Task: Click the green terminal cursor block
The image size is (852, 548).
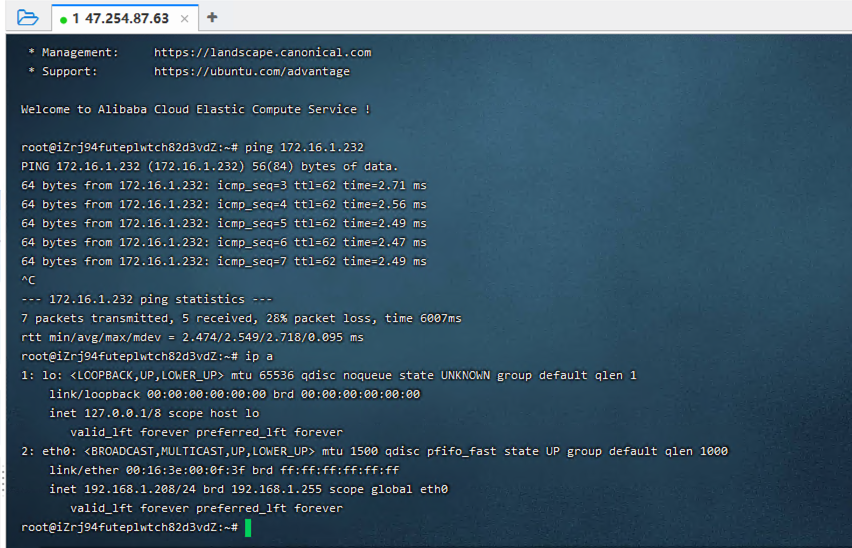Action: [248, 527]
